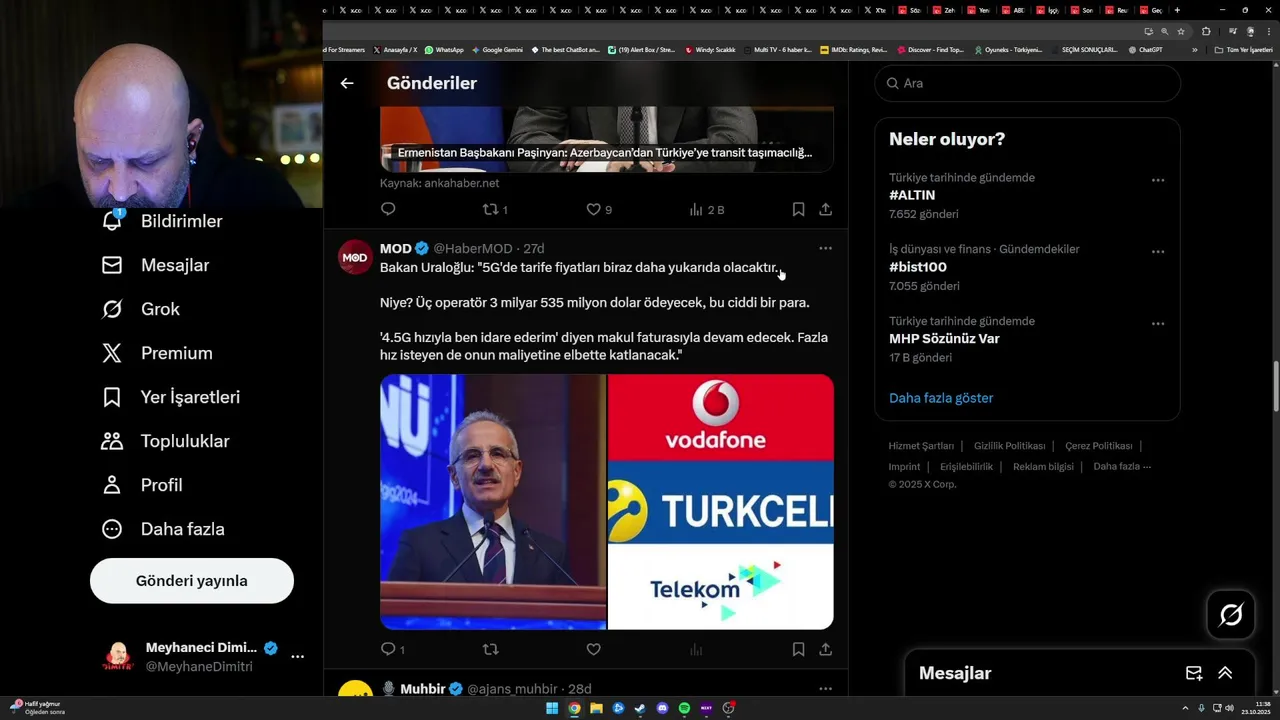1280x720 pixels.
Task: Open the Bakan Uraloğlu photo
Action: point(493,502)
